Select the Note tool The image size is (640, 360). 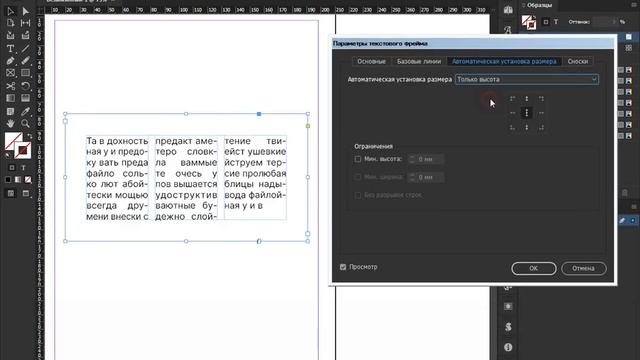pyautogui.click(x=11, y=111)
